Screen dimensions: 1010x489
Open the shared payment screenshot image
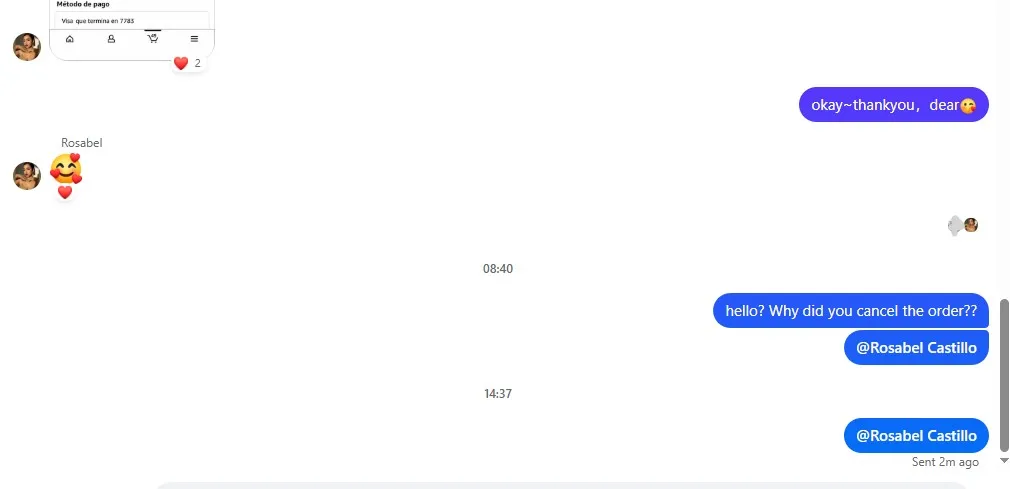pyautogui.click(x=132, y=30)
